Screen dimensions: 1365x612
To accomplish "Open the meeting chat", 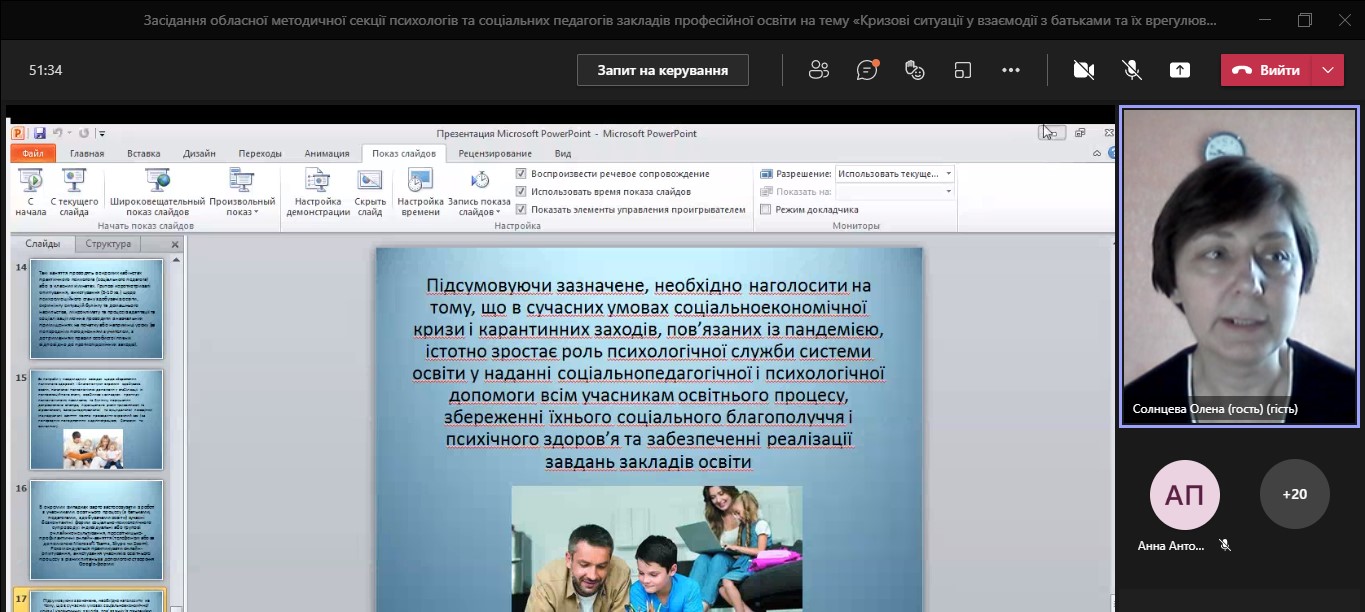I will pos(867,70).
